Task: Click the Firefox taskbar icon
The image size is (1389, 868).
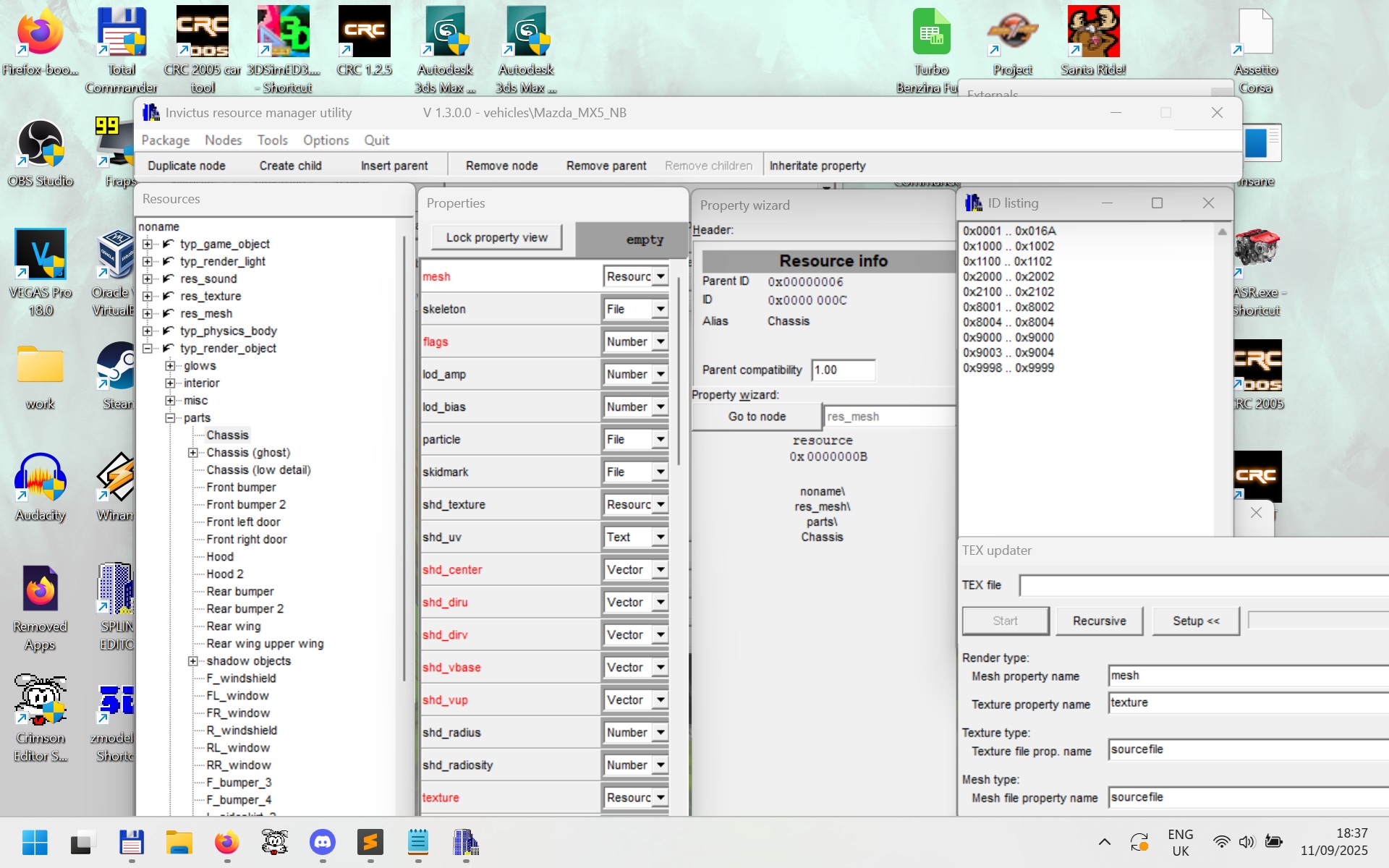Action: point(226,842)
